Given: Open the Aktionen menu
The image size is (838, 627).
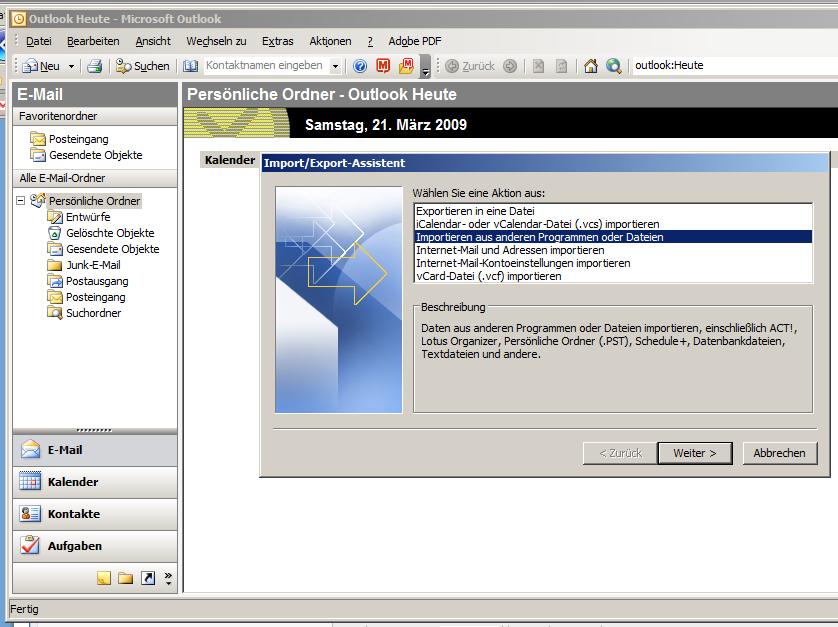Looking at the screenshot, I should click(x=330, y=41).
